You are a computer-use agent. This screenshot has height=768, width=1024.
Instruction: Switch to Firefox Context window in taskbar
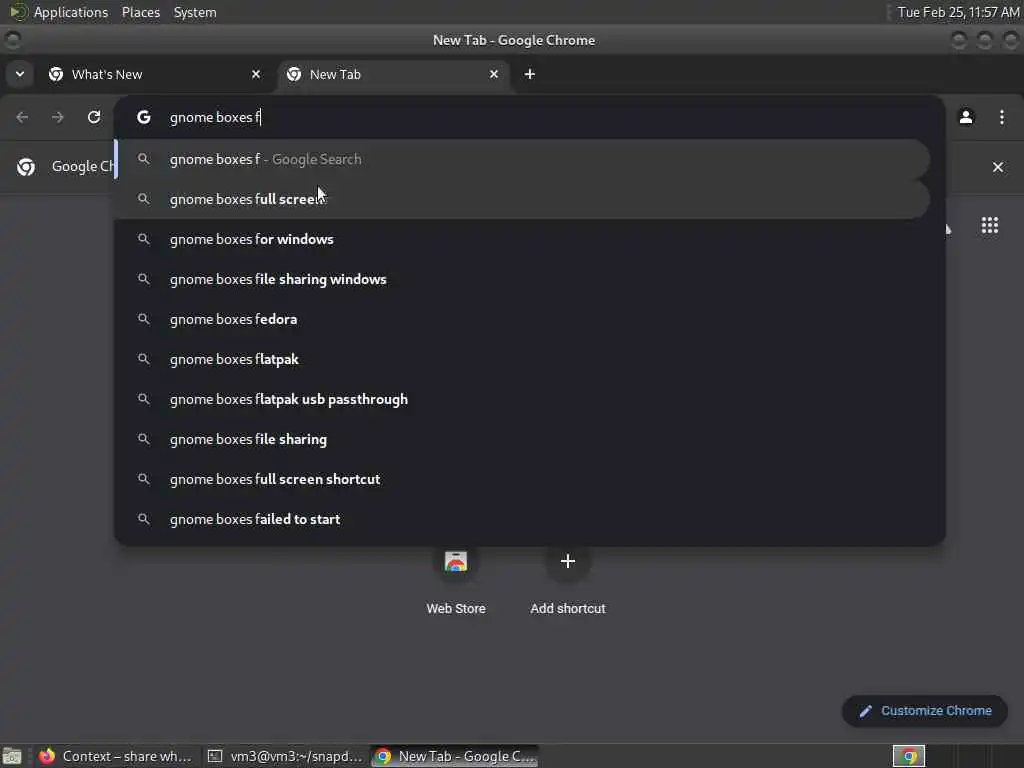tap(116, 756)
